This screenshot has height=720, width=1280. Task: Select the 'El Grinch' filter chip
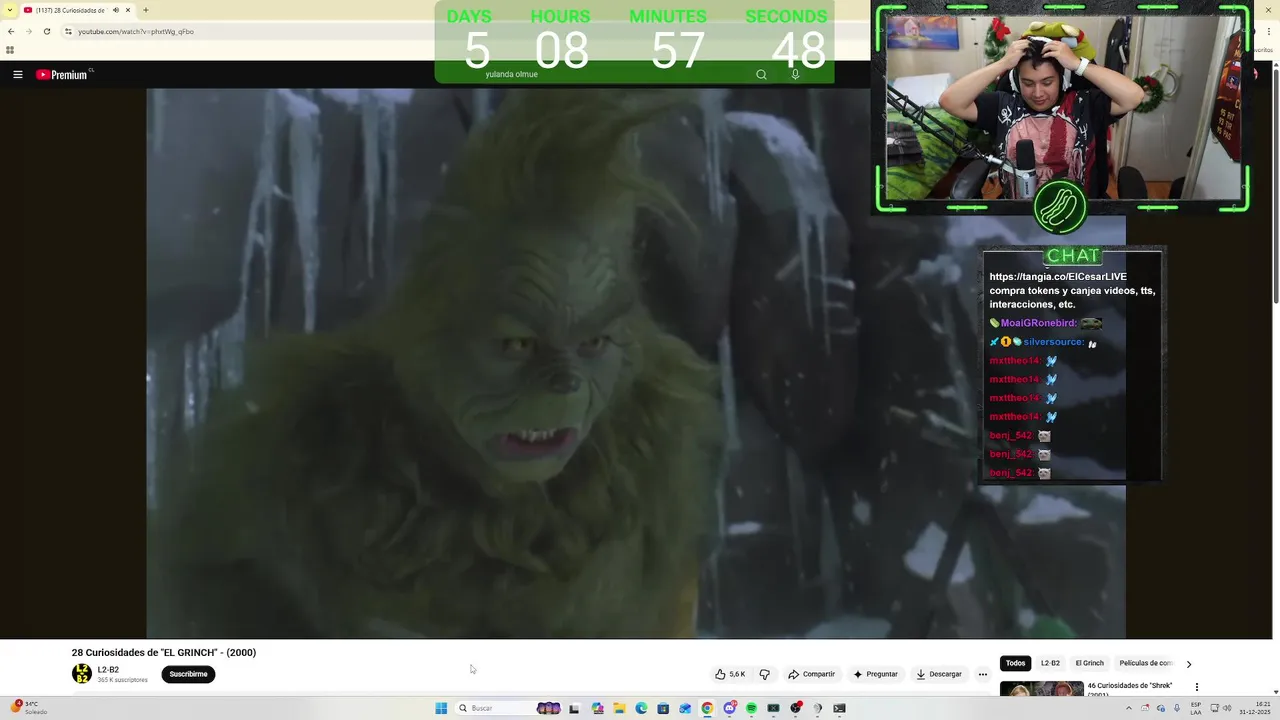[1089, 663]
